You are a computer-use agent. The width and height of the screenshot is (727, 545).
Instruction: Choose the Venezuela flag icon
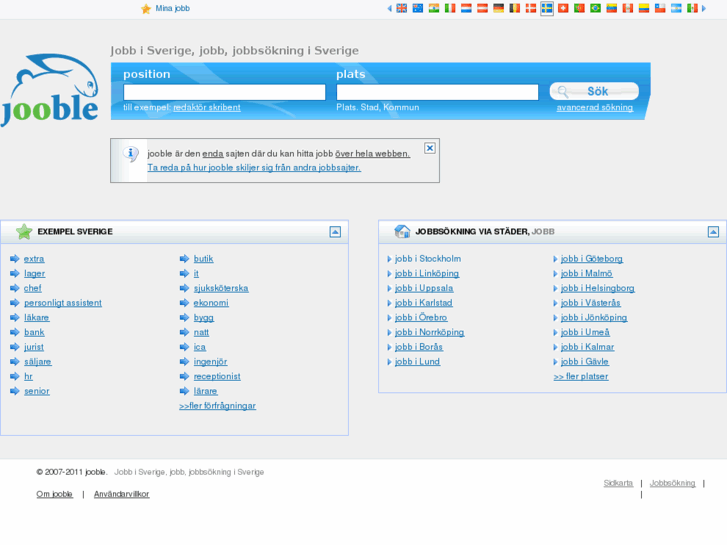click(x=612, y=8)
